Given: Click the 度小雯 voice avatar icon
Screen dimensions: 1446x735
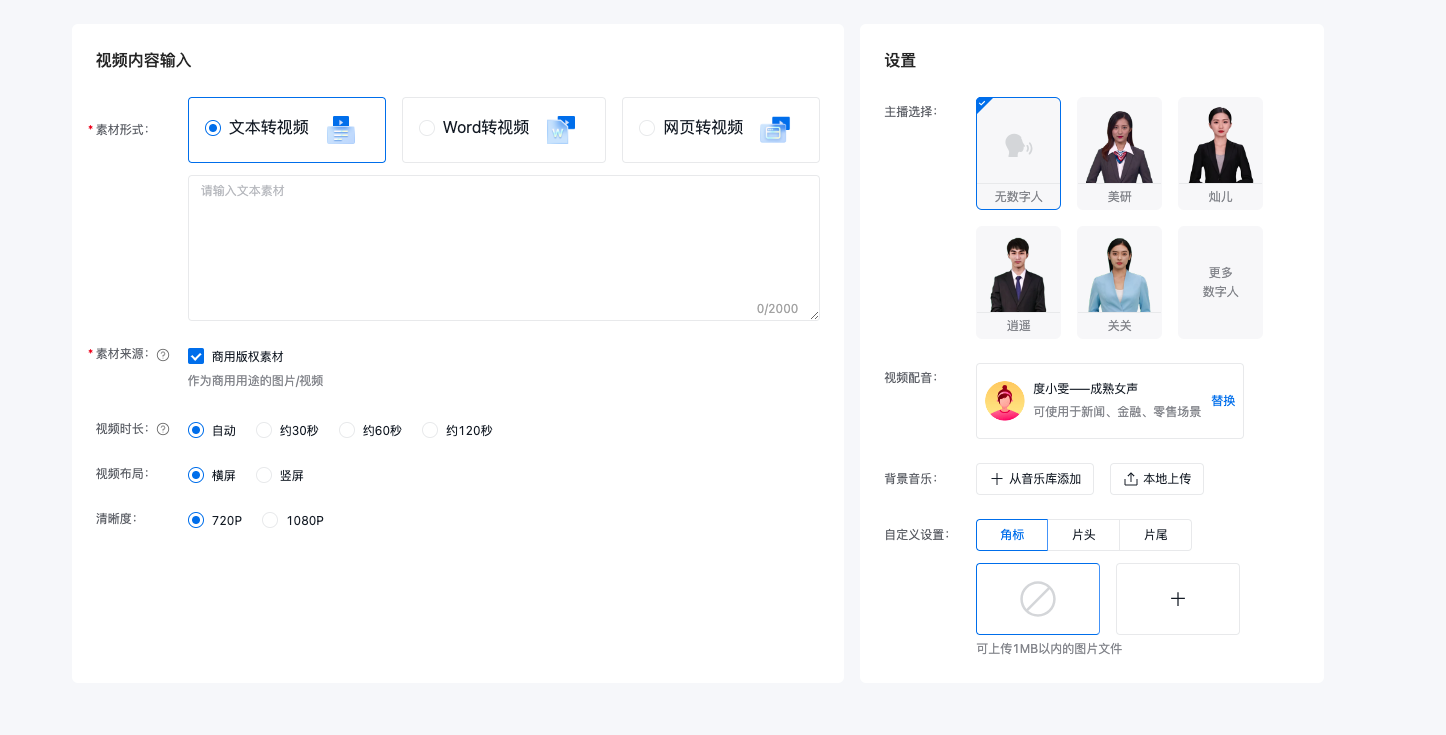Looking at the screenshot, I should 1004,400.
